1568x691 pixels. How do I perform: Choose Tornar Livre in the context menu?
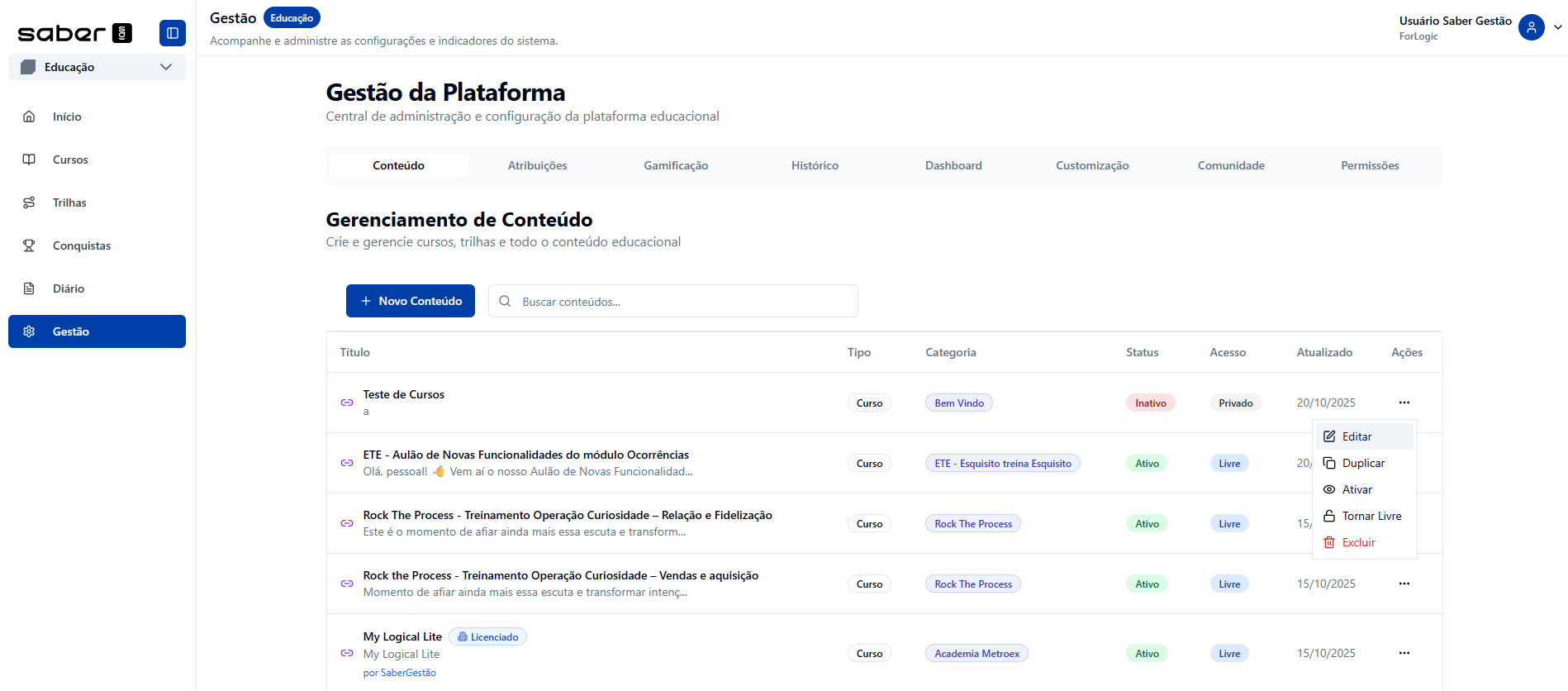click(x=1371, y=516)
